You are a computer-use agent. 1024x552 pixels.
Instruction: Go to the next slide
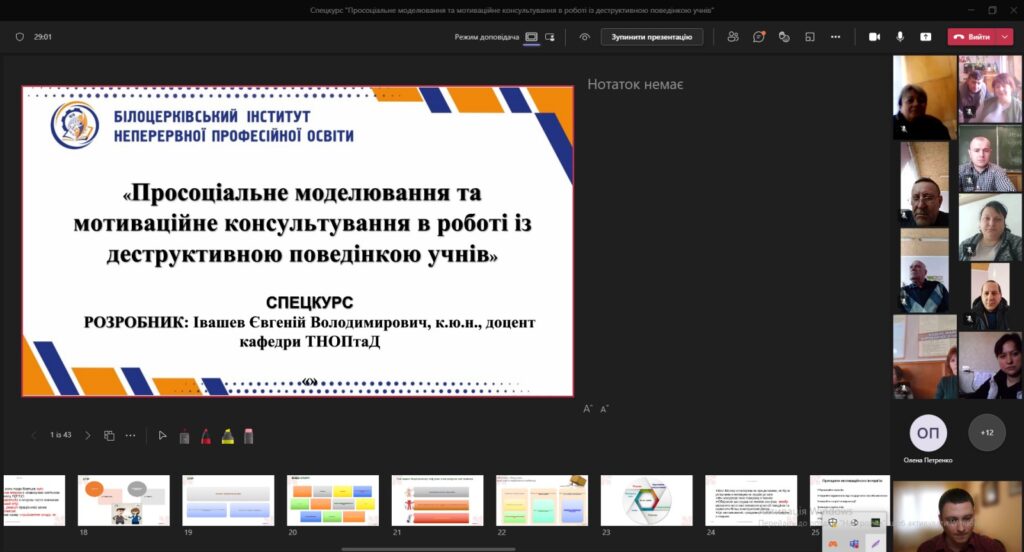[87, 436]
